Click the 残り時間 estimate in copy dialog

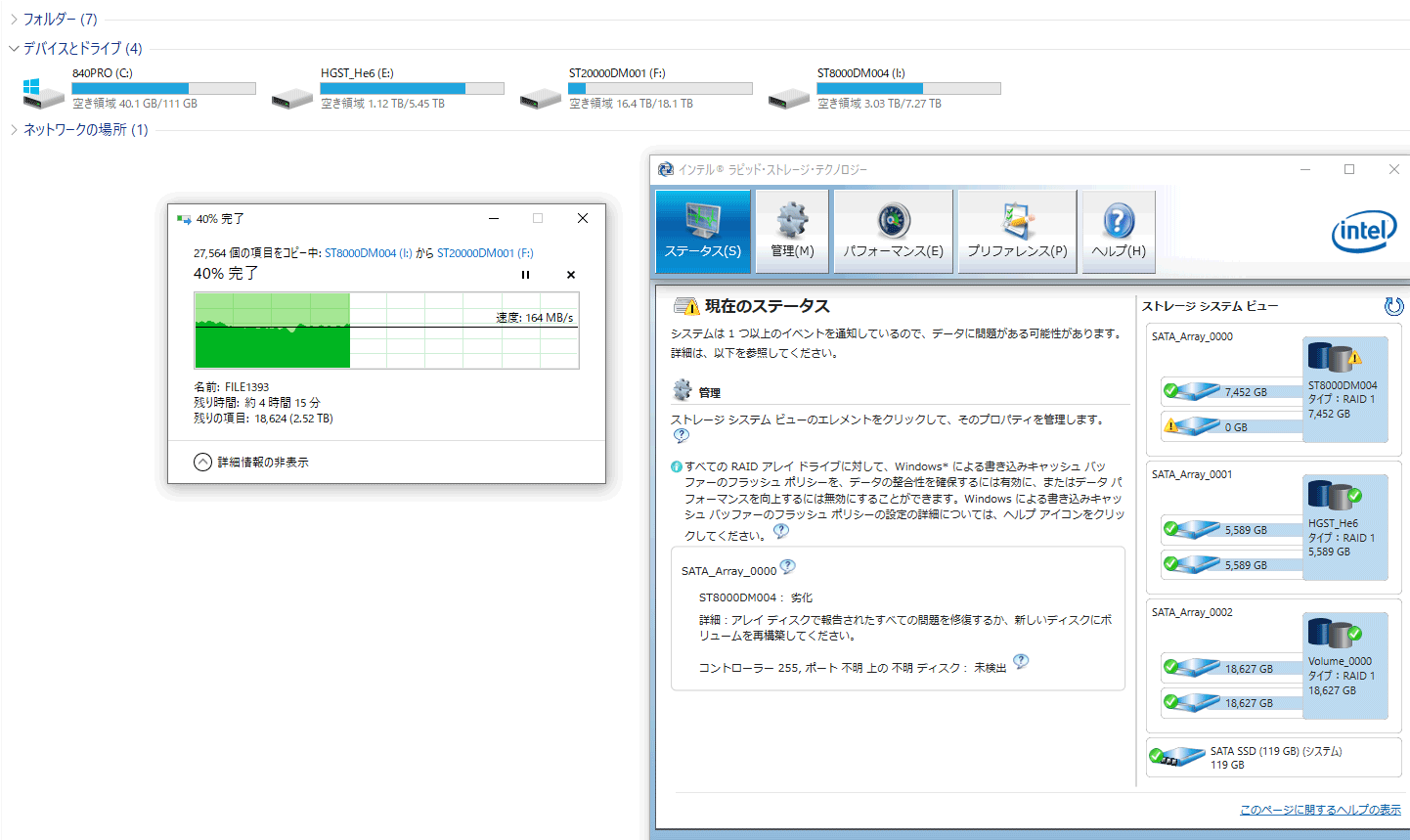click(257, 403)
